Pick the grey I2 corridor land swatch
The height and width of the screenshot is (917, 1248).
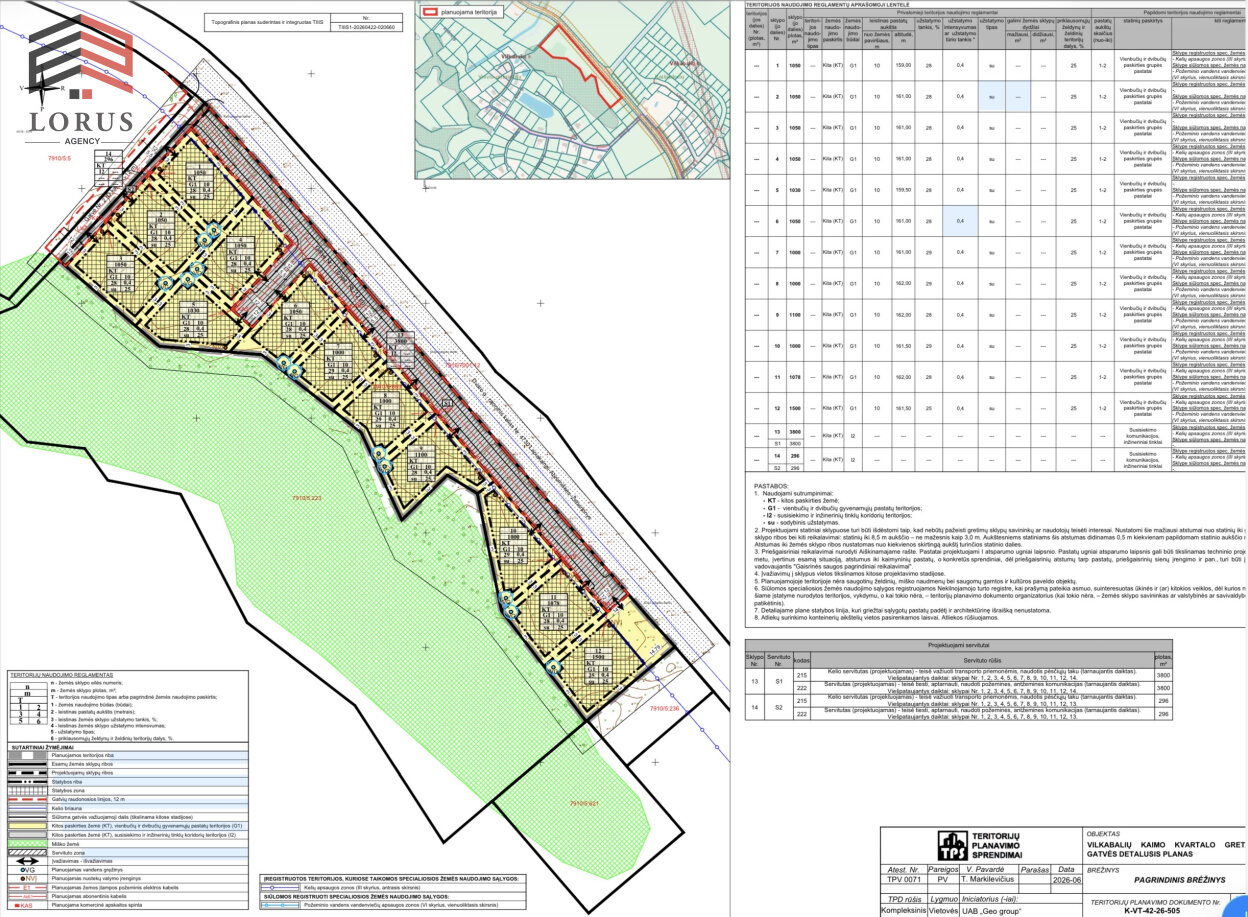tap(27, 835)
